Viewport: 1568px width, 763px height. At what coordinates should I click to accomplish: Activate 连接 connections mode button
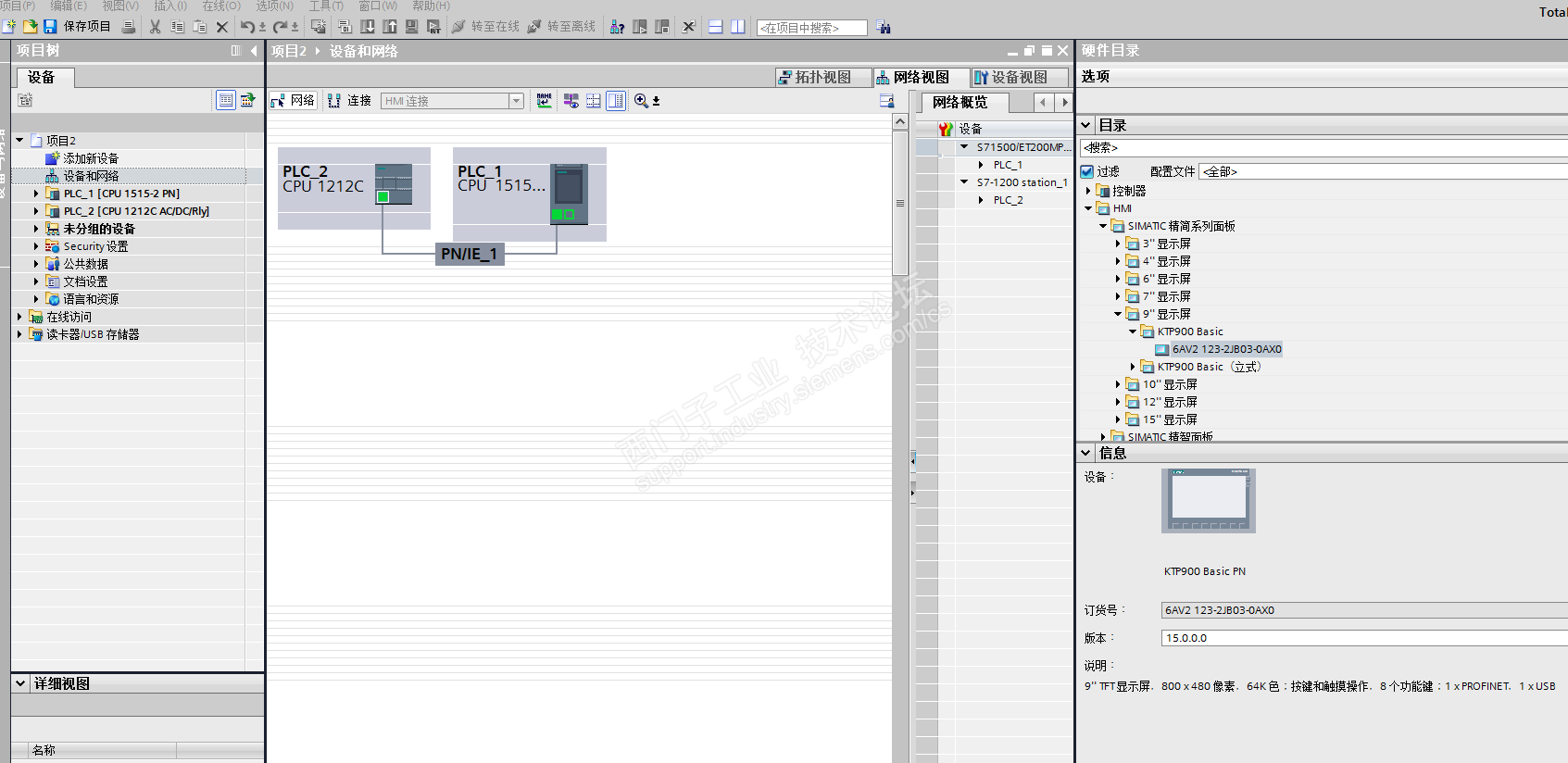350,101
